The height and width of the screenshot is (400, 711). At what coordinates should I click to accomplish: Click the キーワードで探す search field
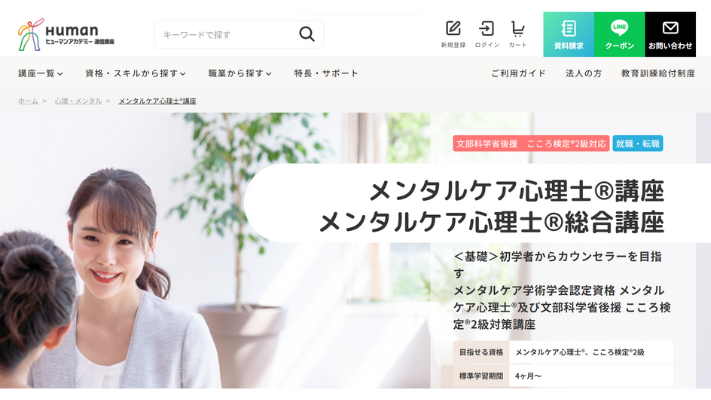click(227, 34)
